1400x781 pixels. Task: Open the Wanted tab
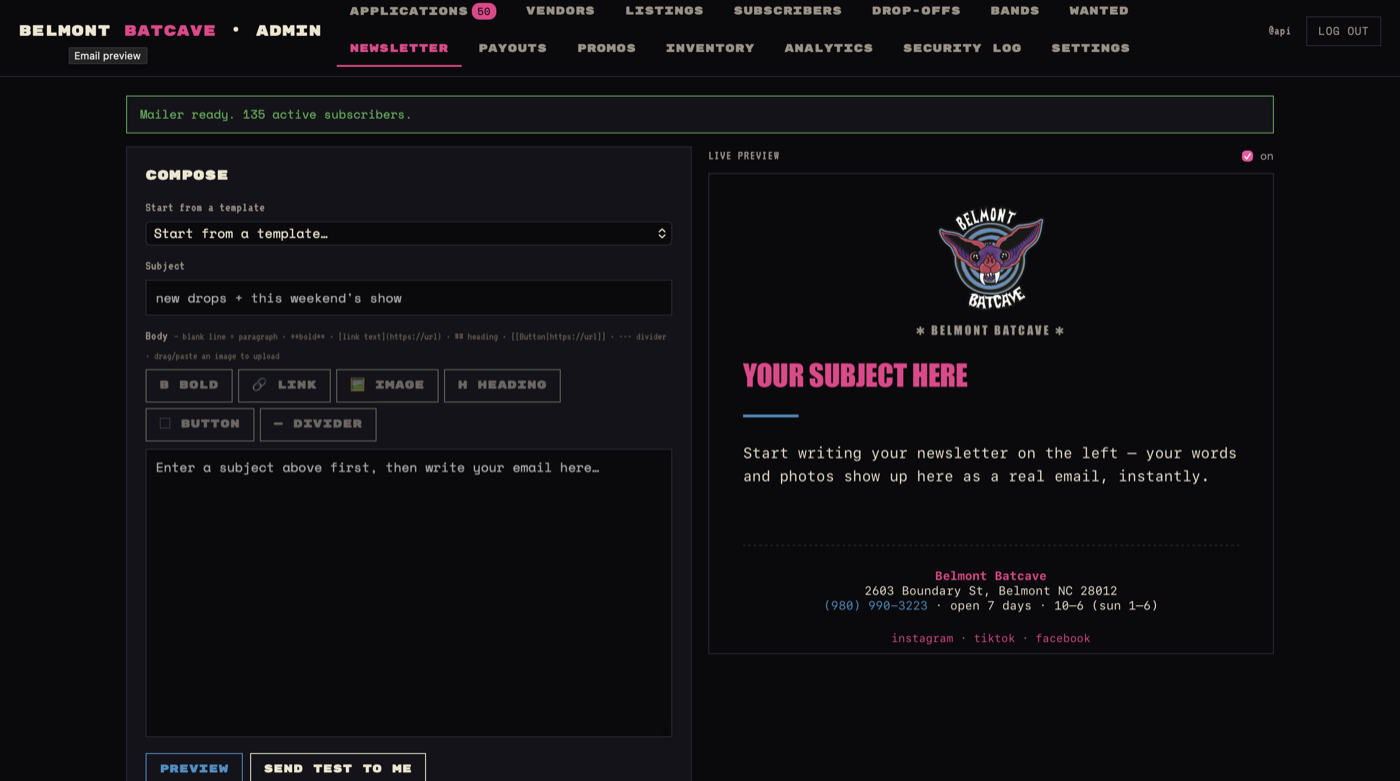1099,11
